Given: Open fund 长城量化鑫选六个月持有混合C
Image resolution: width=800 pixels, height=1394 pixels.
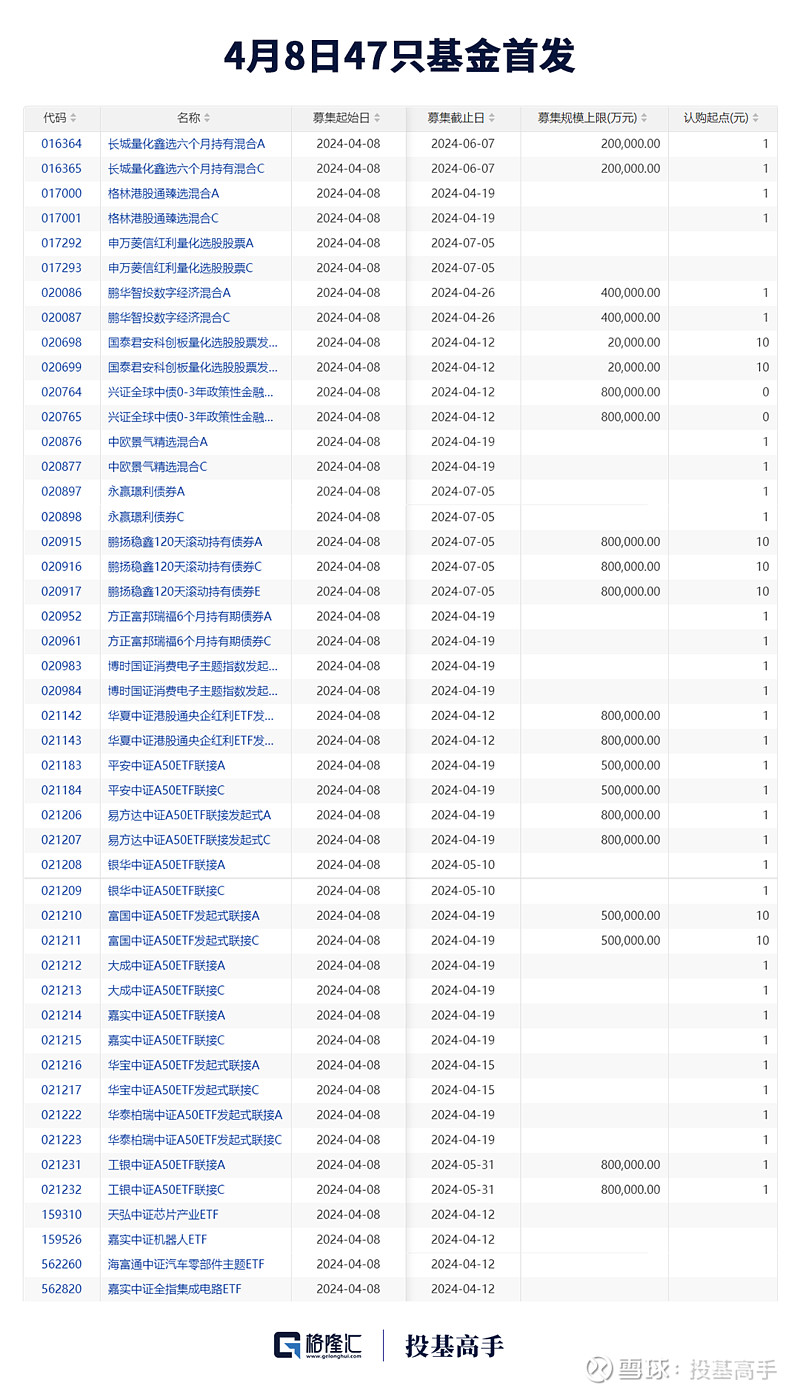Looking at the screenshot, I should [x=186, y=169].
